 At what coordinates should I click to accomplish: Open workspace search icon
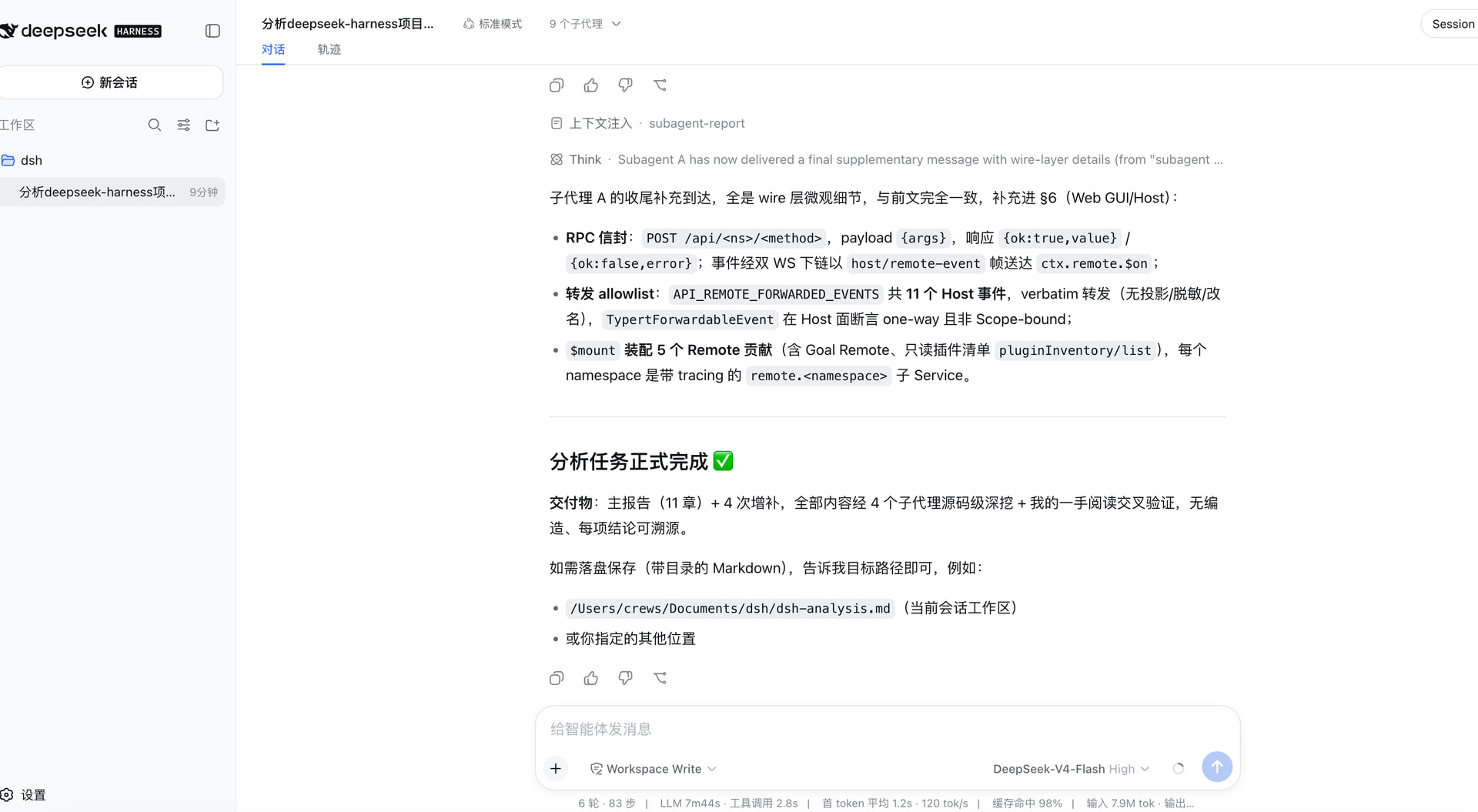tap(155, 125)
